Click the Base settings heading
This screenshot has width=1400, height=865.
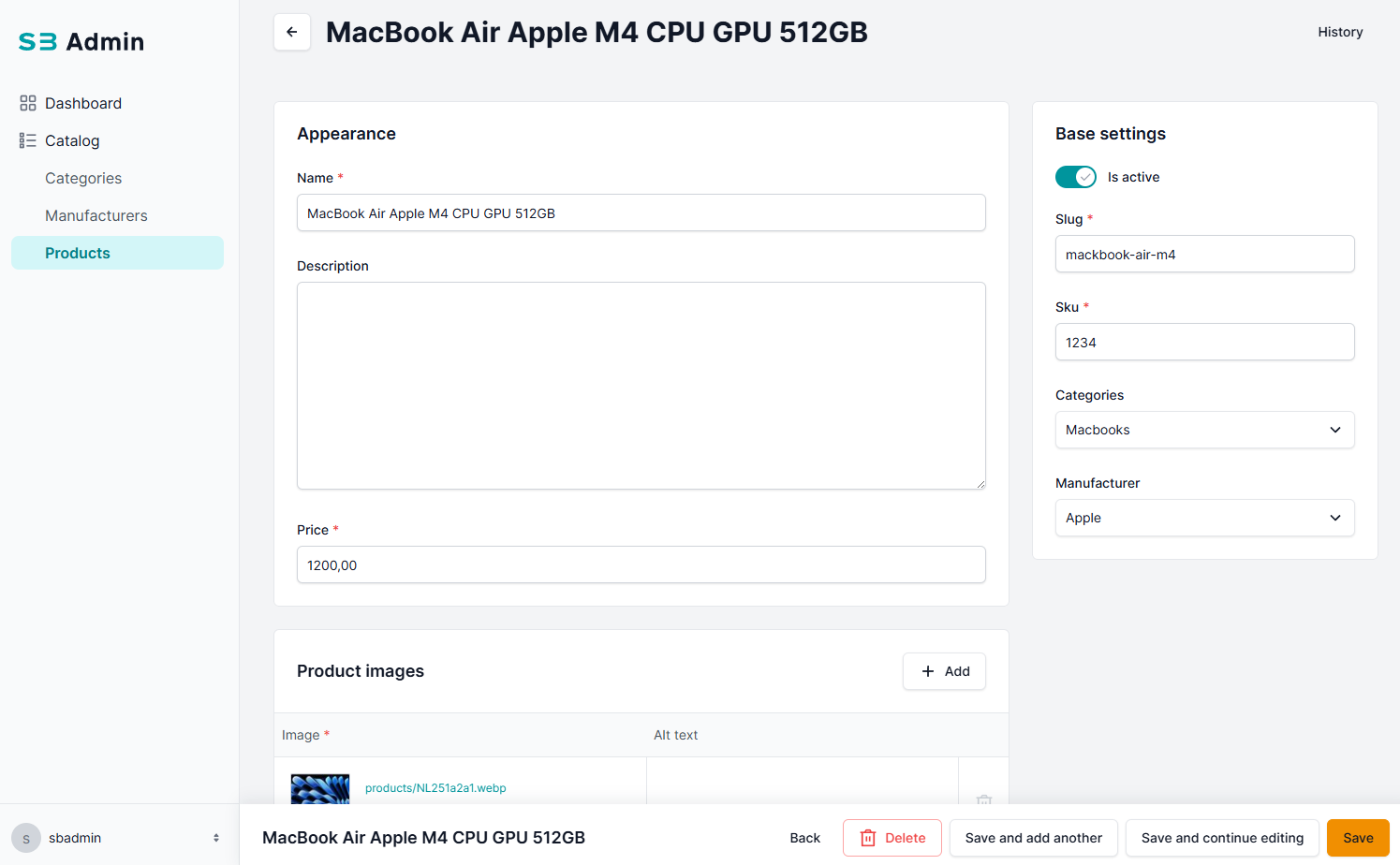pyautogui.click(x=1111, y=134)
